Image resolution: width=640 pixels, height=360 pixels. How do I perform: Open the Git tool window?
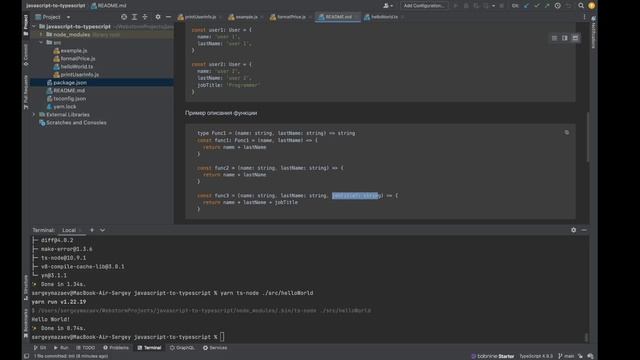[x=40, y=348]
